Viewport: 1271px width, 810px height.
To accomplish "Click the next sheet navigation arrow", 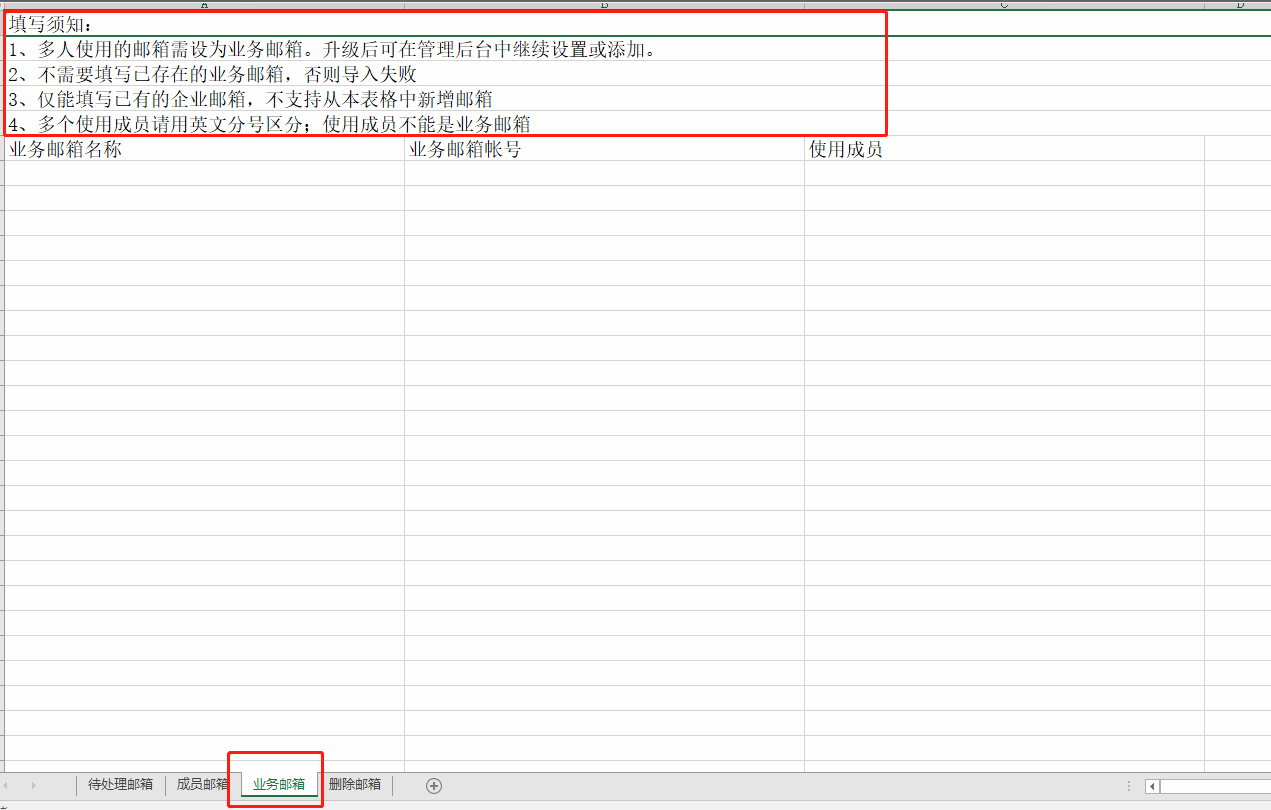I will pyautogui.click(x=34, y=785).
